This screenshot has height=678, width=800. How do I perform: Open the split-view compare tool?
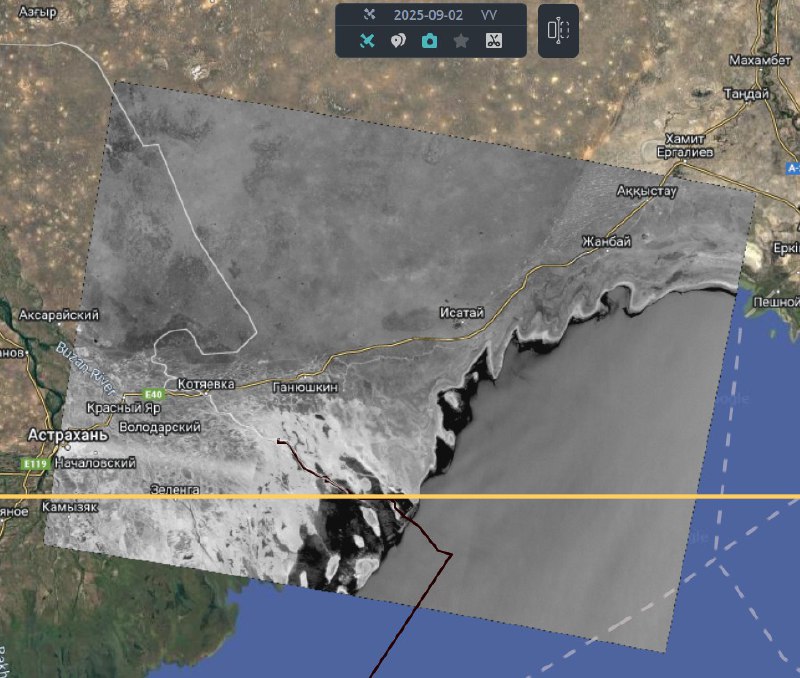pyautogui.click(x=558, y=31)
